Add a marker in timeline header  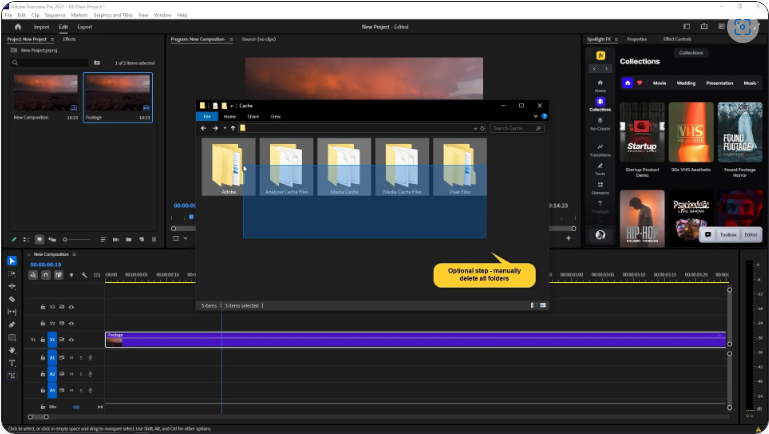[x=71, y=275]
